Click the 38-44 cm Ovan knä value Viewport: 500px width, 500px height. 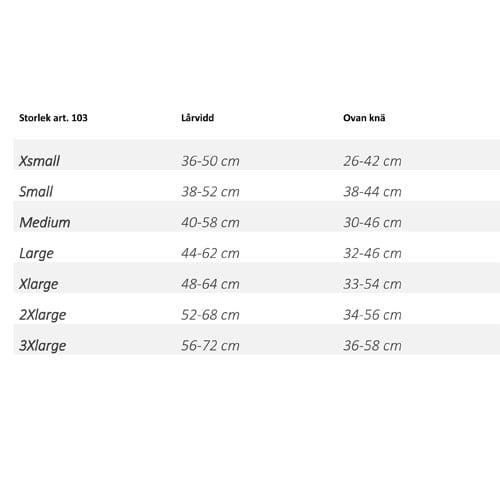tap(372, 192)
